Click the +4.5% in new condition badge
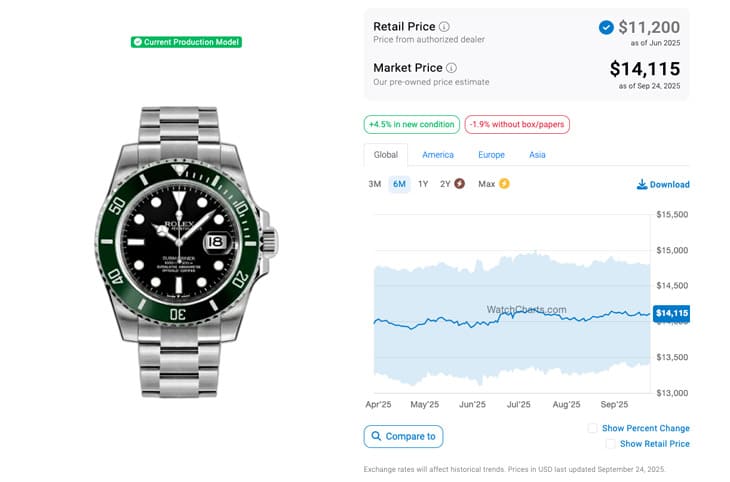Image resolution: width=730 pixels, height=482 pixels. point(412,125)
